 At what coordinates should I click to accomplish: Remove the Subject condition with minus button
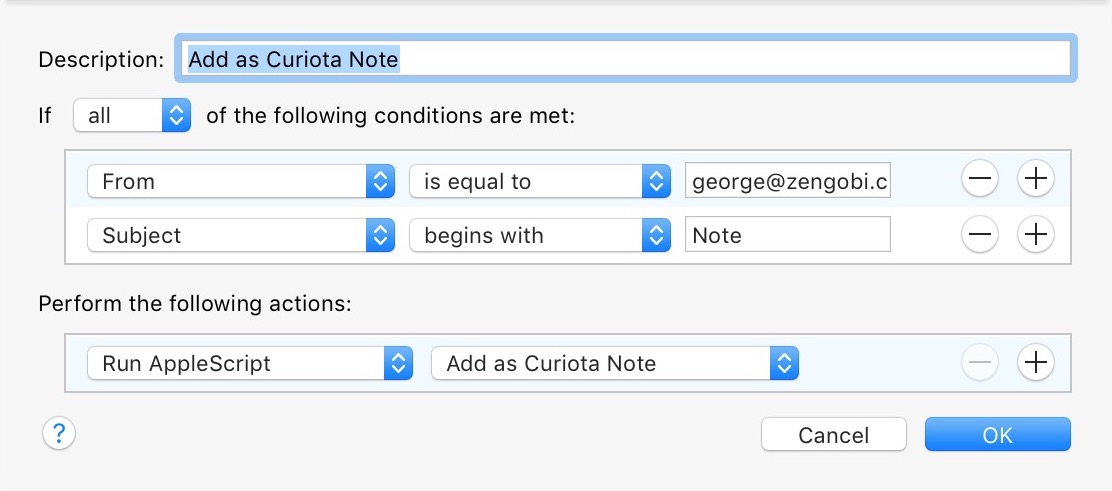979,235
